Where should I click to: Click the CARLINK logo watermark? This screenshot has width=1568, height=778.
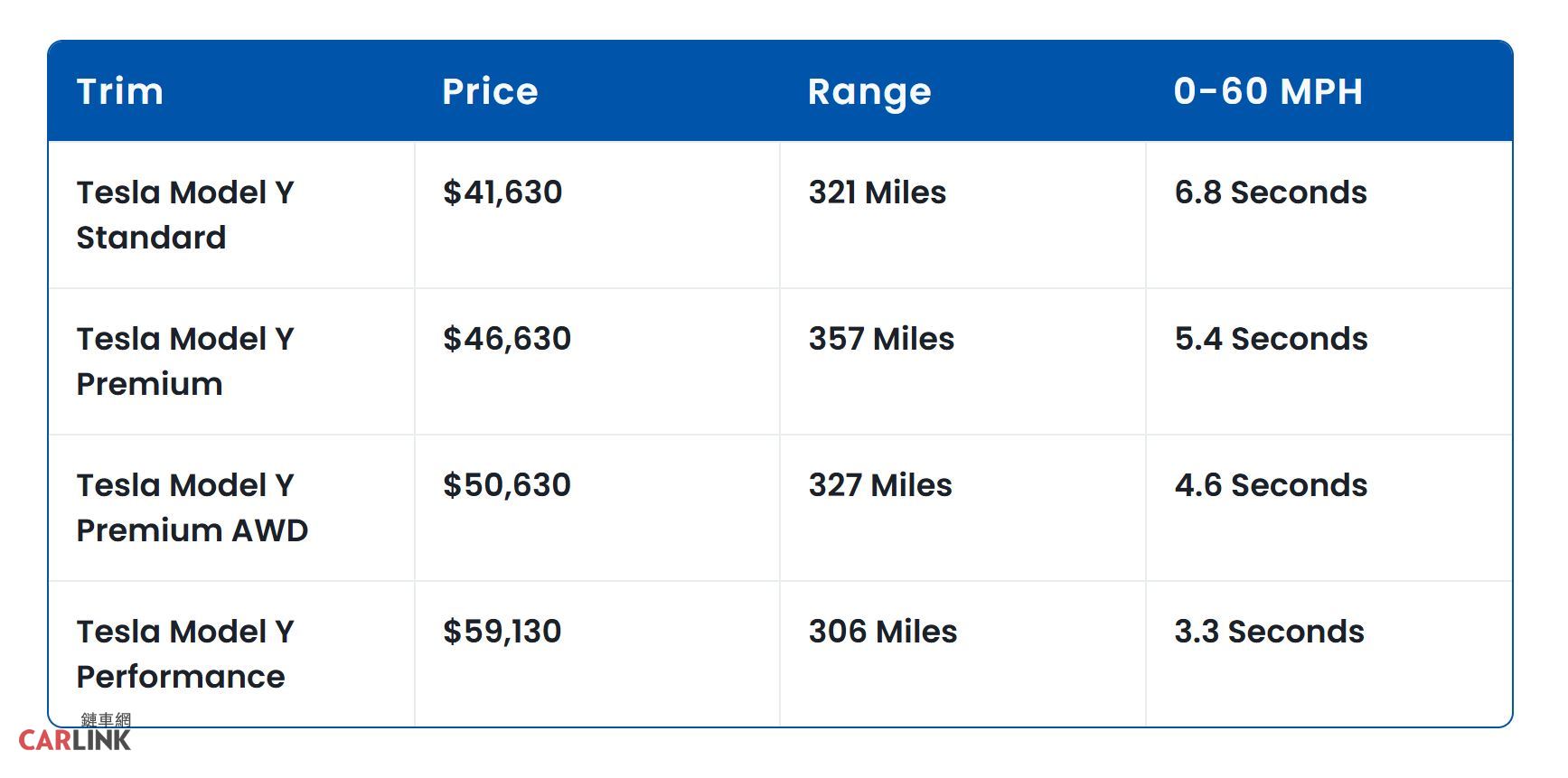(x=76, y=736)
